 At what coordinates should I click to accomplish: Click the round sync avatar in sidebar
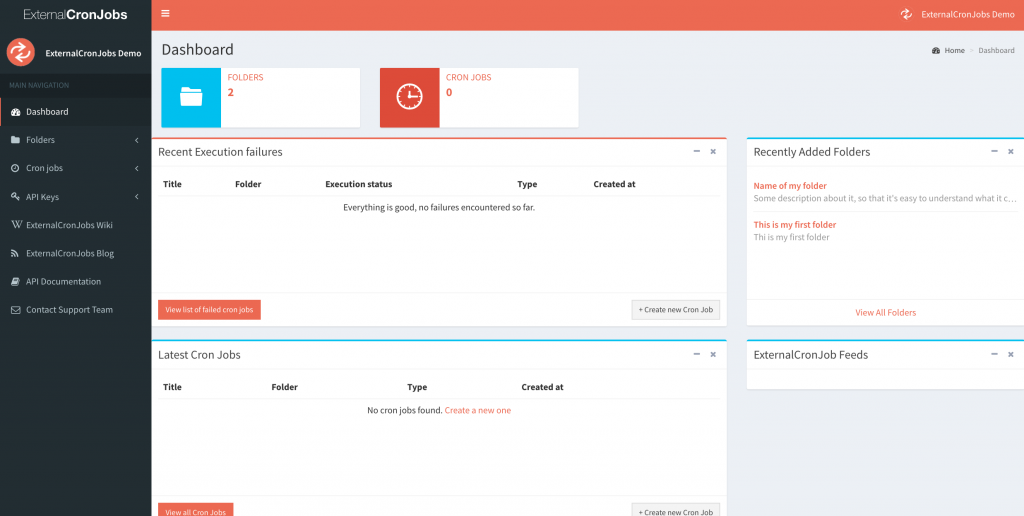20,52
